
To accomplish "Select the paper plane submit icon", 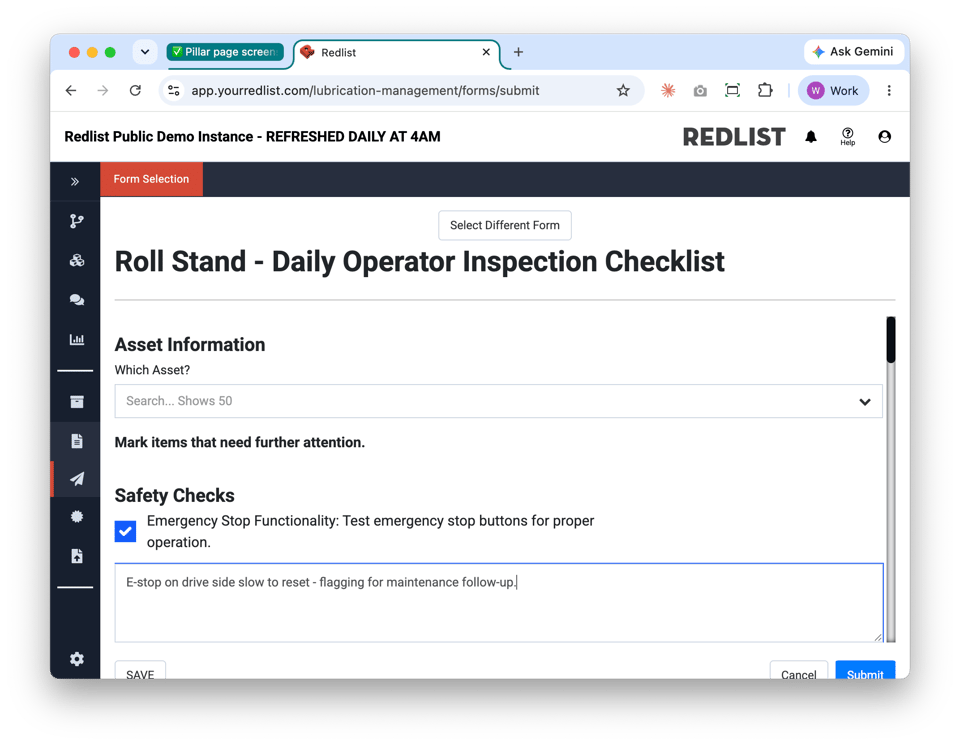I will coord(77,479).
